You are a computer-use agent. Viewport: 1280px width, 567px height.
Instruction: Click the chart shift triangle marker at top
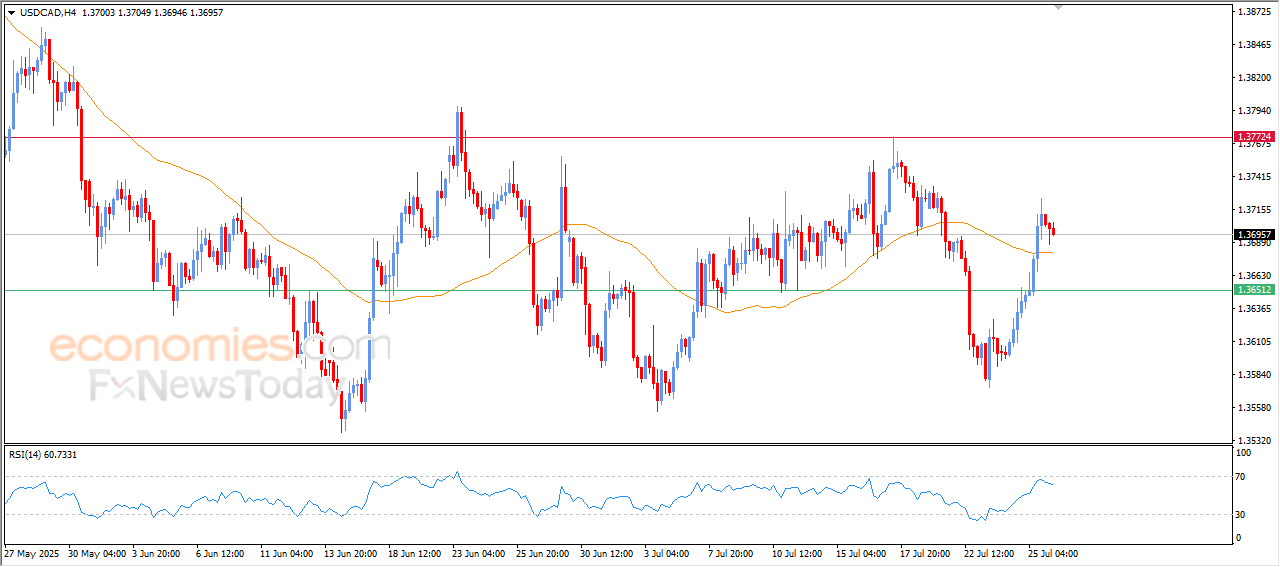coord(1060,8)
